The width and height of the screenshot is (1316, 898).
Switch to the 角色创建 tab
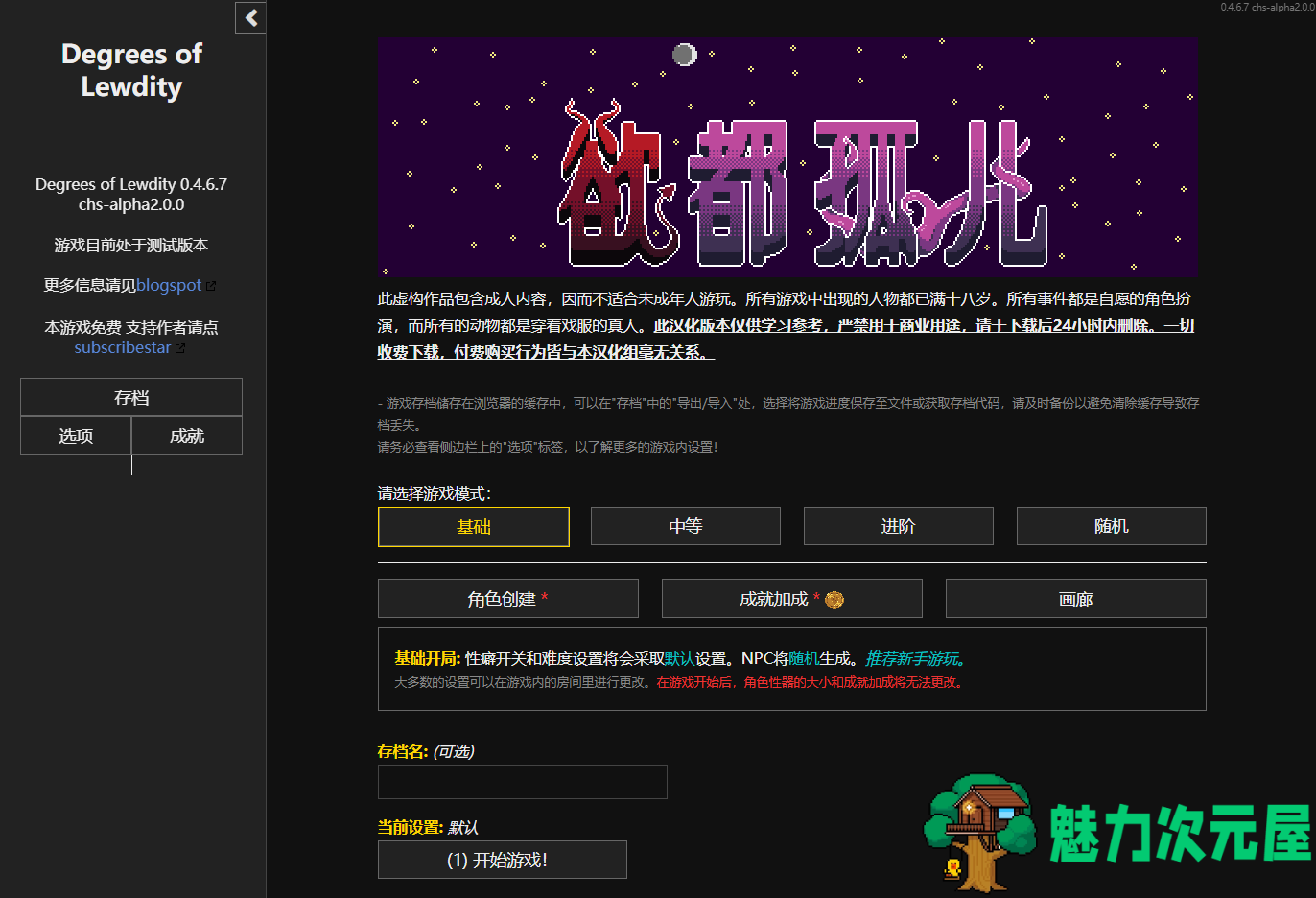tap(508, 599)
